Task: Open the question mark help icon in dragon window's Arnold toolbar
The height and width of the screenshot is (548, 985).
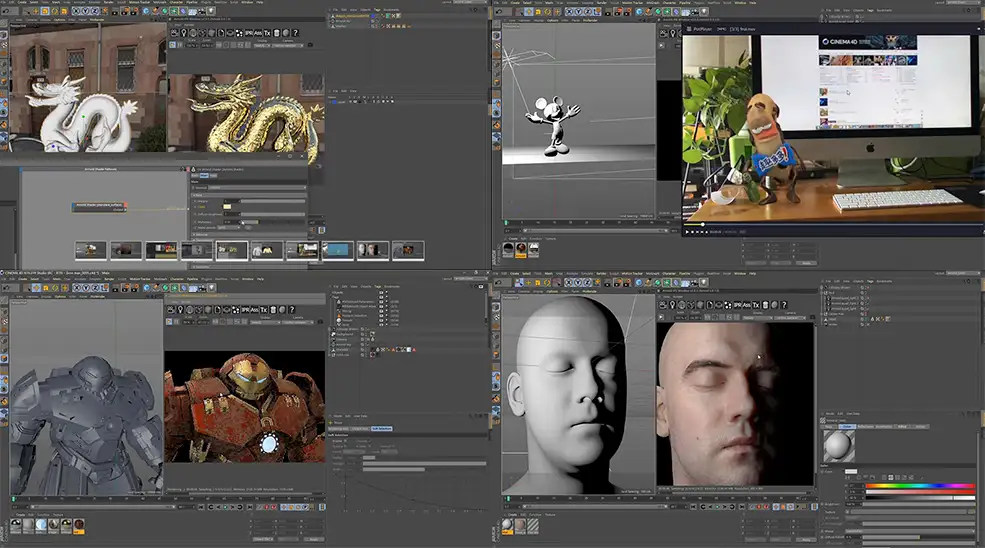Action: coord(295,33)
